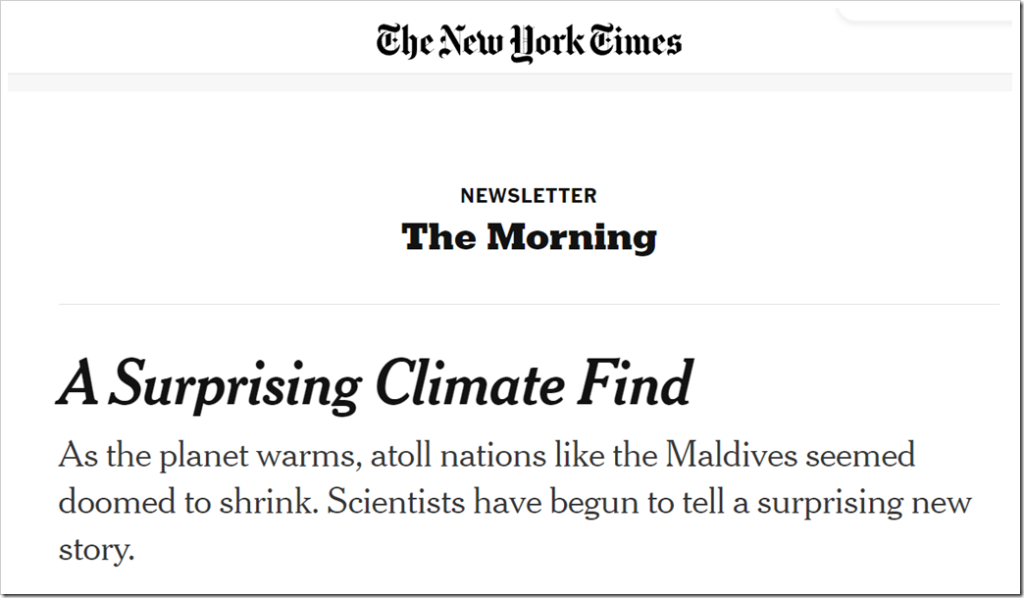Image resolution: width=1024 pixels, height=598 pixels.
Task: Open The Morning newsletter title link
Action: click(x=529, y=236)
